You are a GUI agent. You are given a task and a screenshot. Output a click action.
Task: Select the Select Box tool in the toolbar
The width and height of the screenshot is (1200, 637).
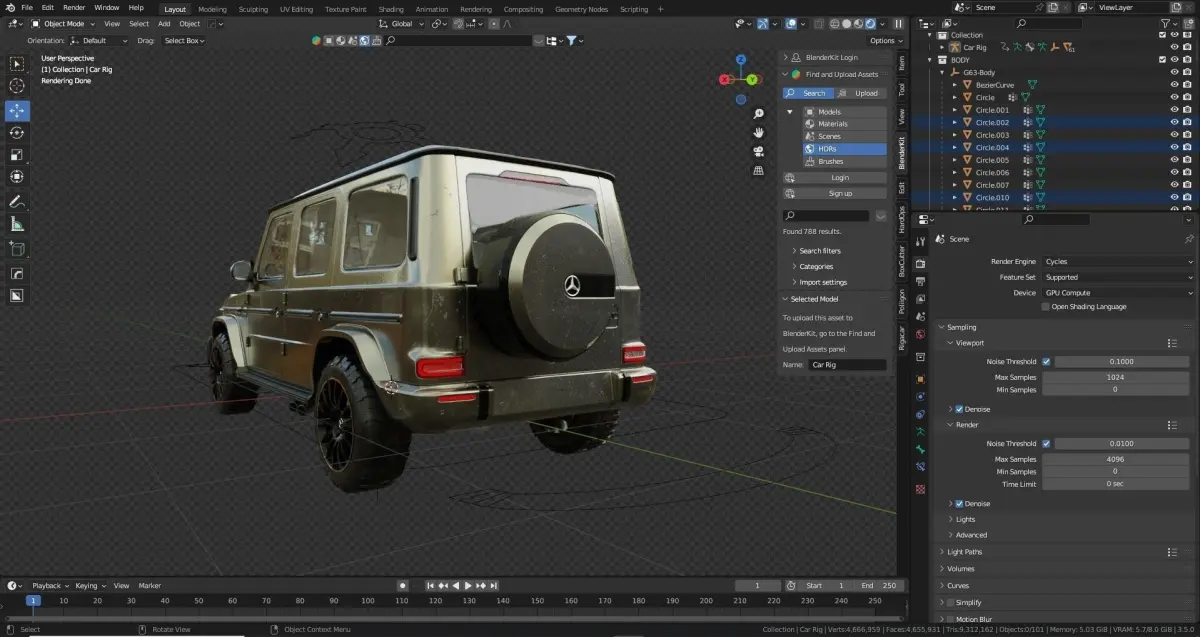(x=17, y=64)
